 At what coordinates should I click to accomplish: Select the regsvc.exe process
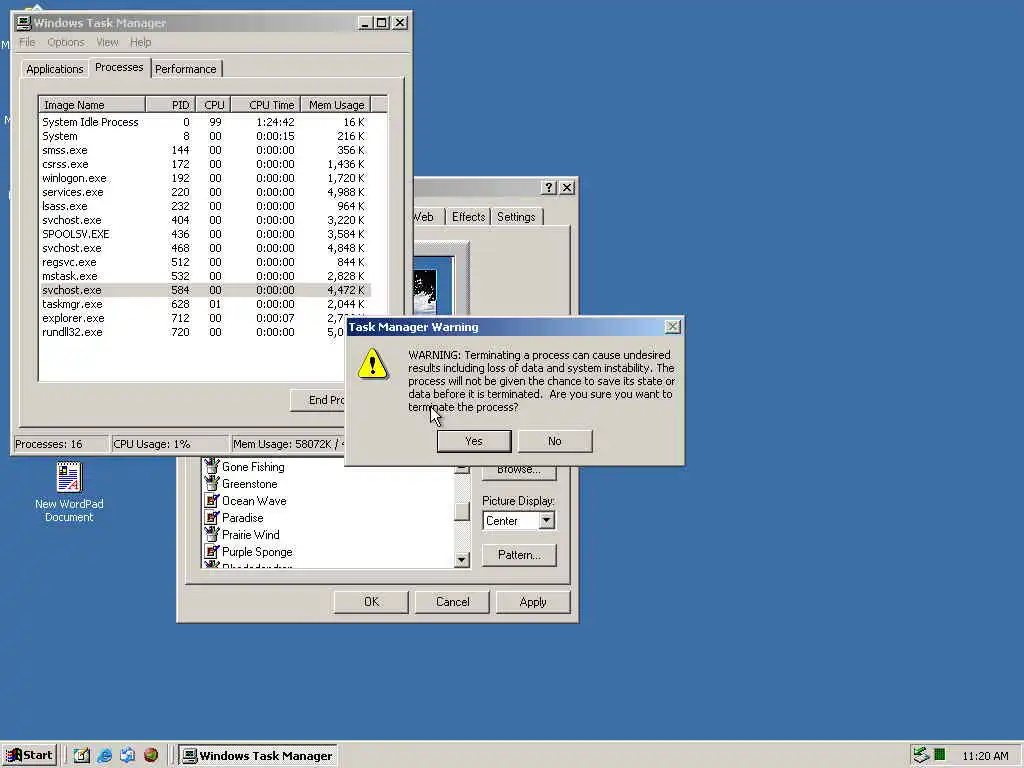pos(204,262)
